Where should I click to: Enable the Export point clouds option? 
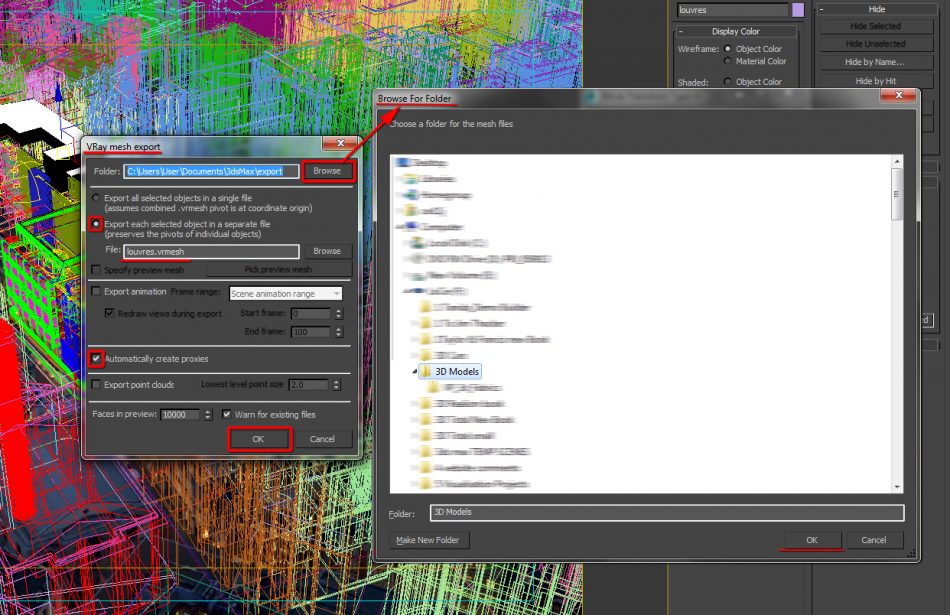95,384
